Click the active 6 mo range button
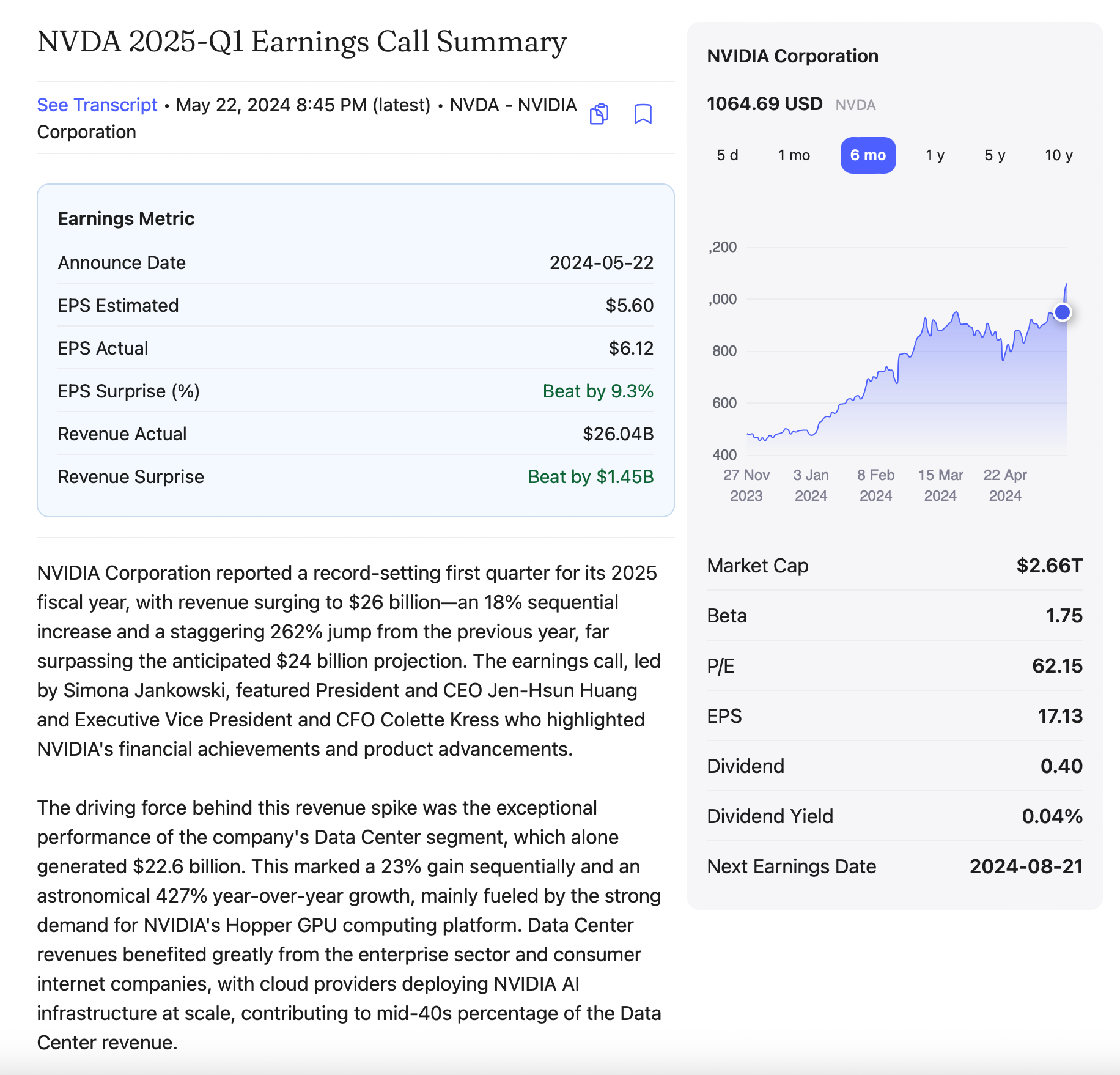The height and width of the screenshot is (1075, 1120). (x=868, y=155)
